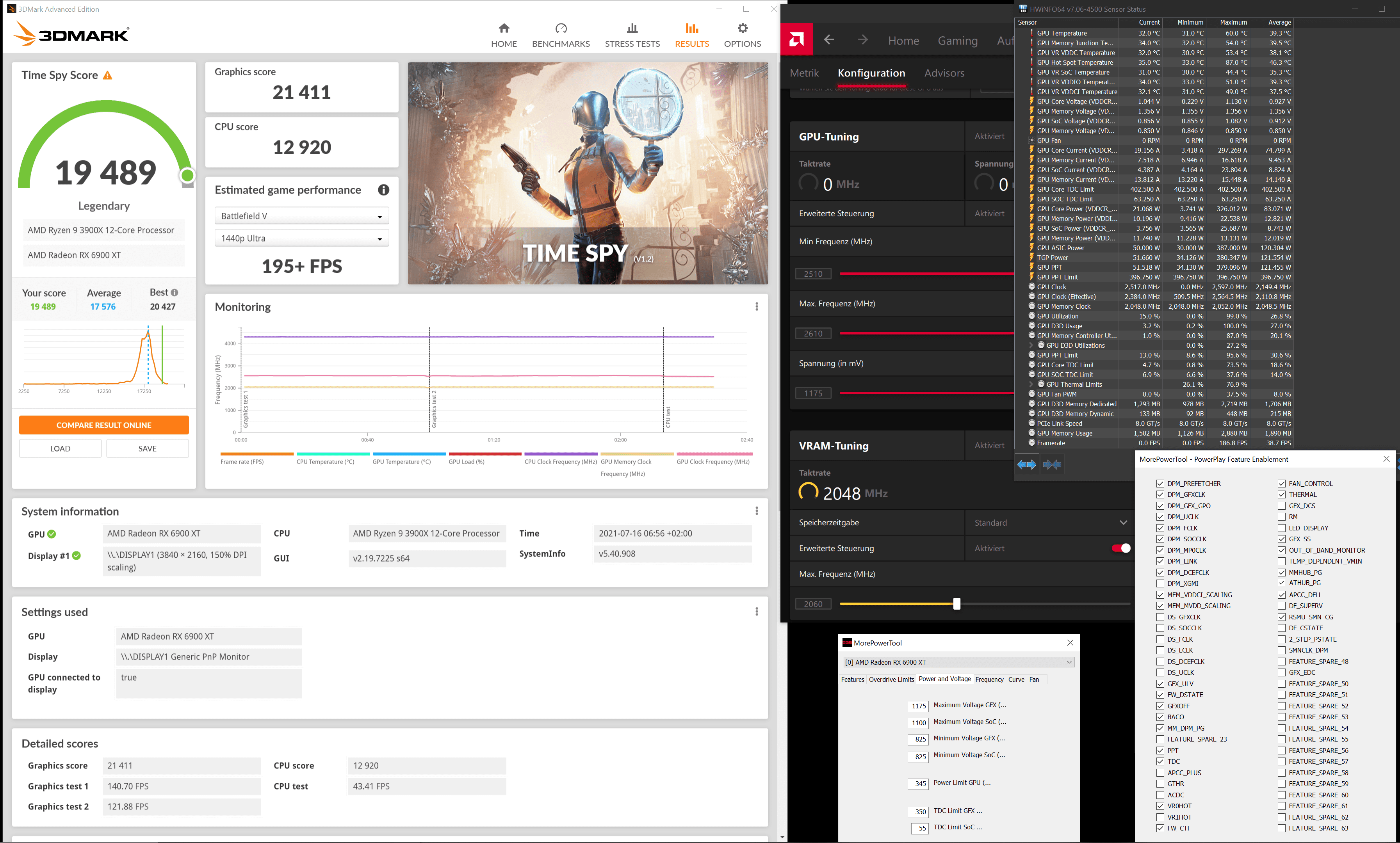Click the info icon next to Best score
Screen dimensions: 1400x843
pyautogui.click(x=175, y=293)
